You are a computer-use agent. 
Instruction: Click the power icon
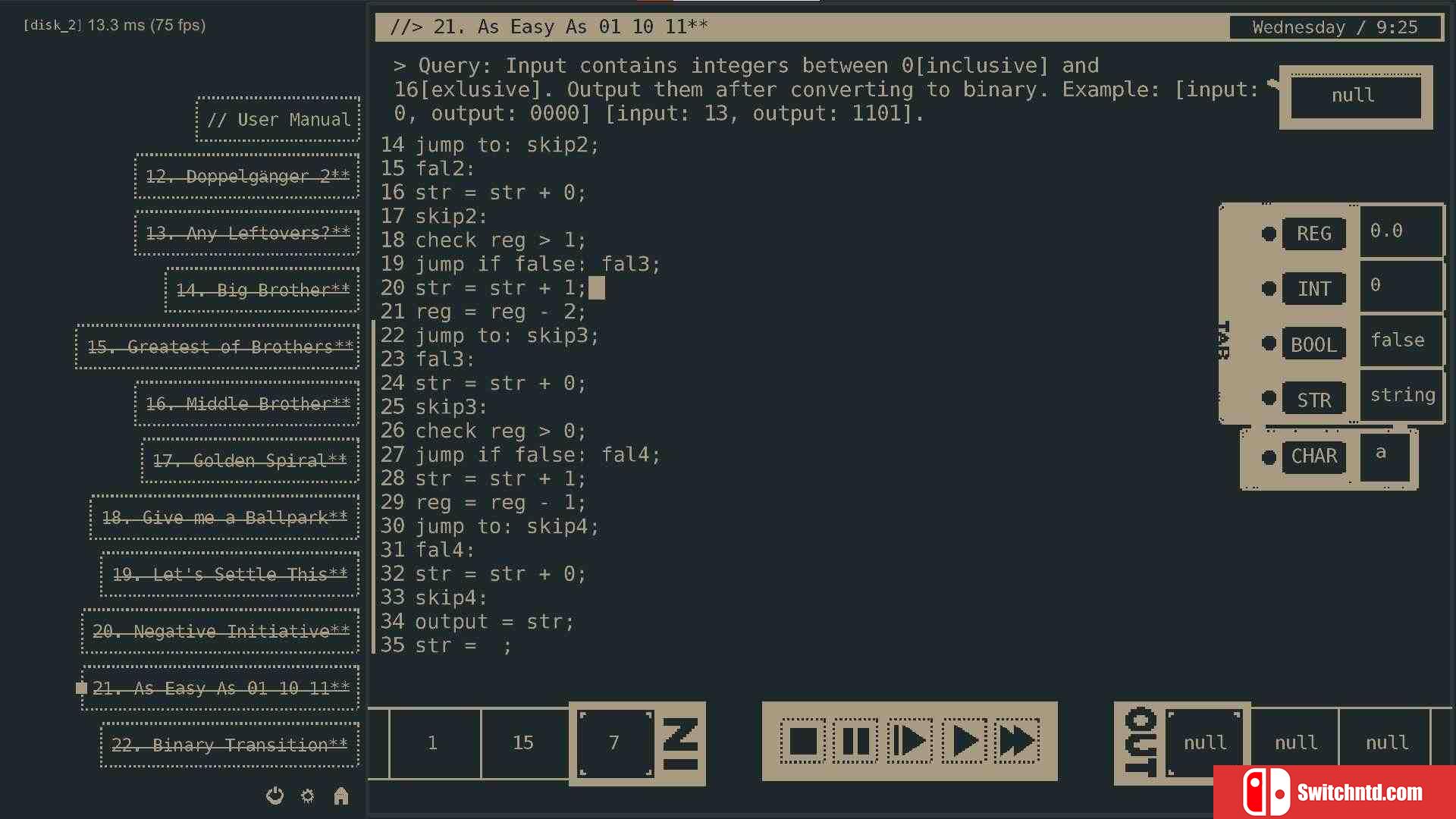tap(275, 795)
